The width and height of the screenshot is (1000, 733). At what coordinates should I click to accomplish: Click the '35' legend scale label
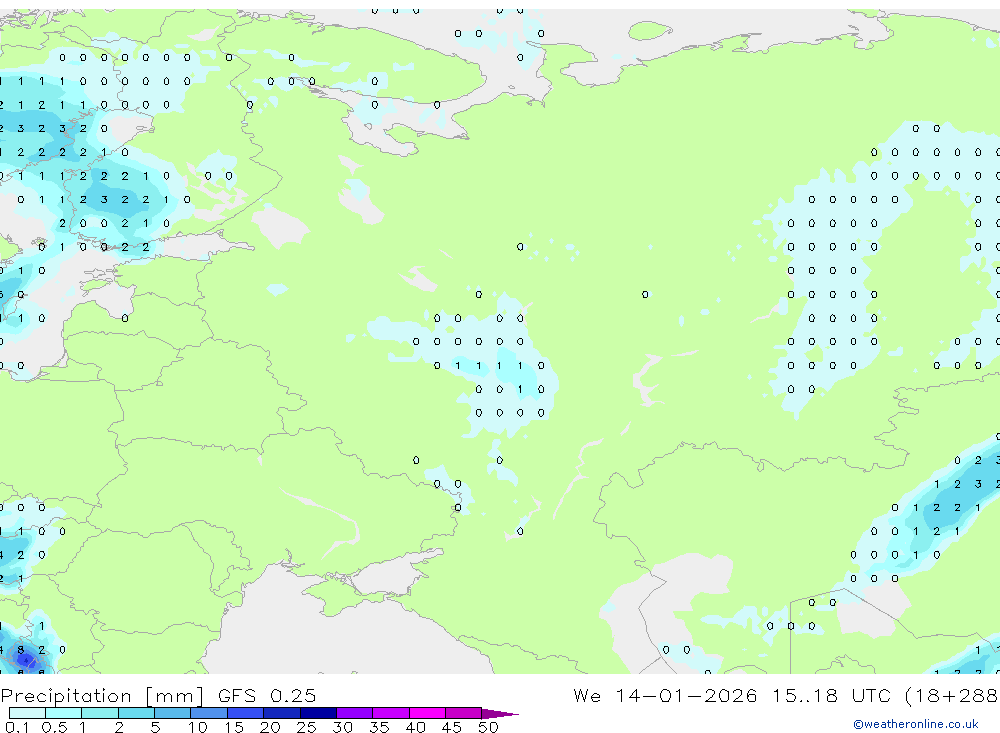(379, 727)
